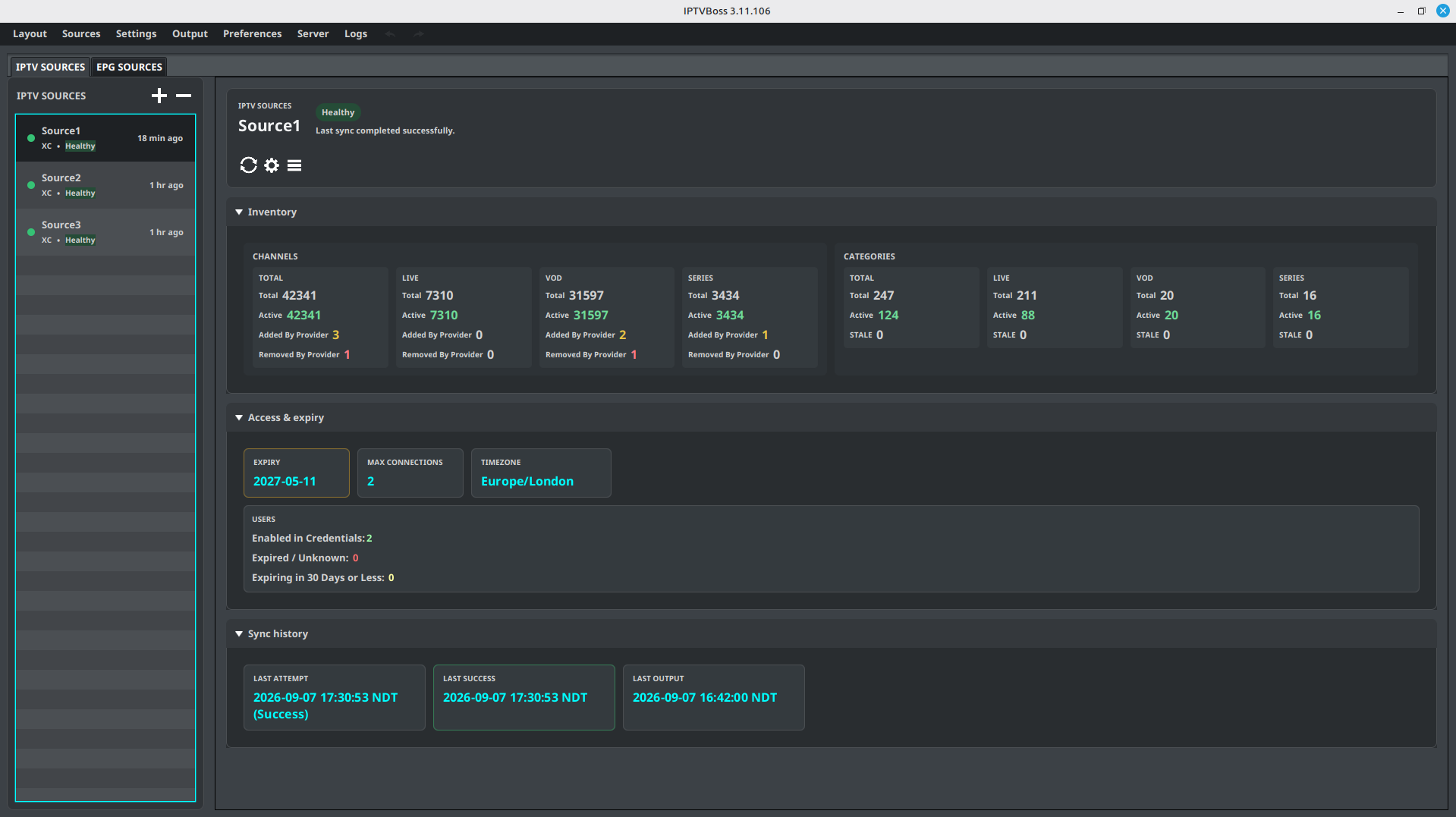Click the refresh sync icon for Source1

pyautogui.click(x=248, y=165)
